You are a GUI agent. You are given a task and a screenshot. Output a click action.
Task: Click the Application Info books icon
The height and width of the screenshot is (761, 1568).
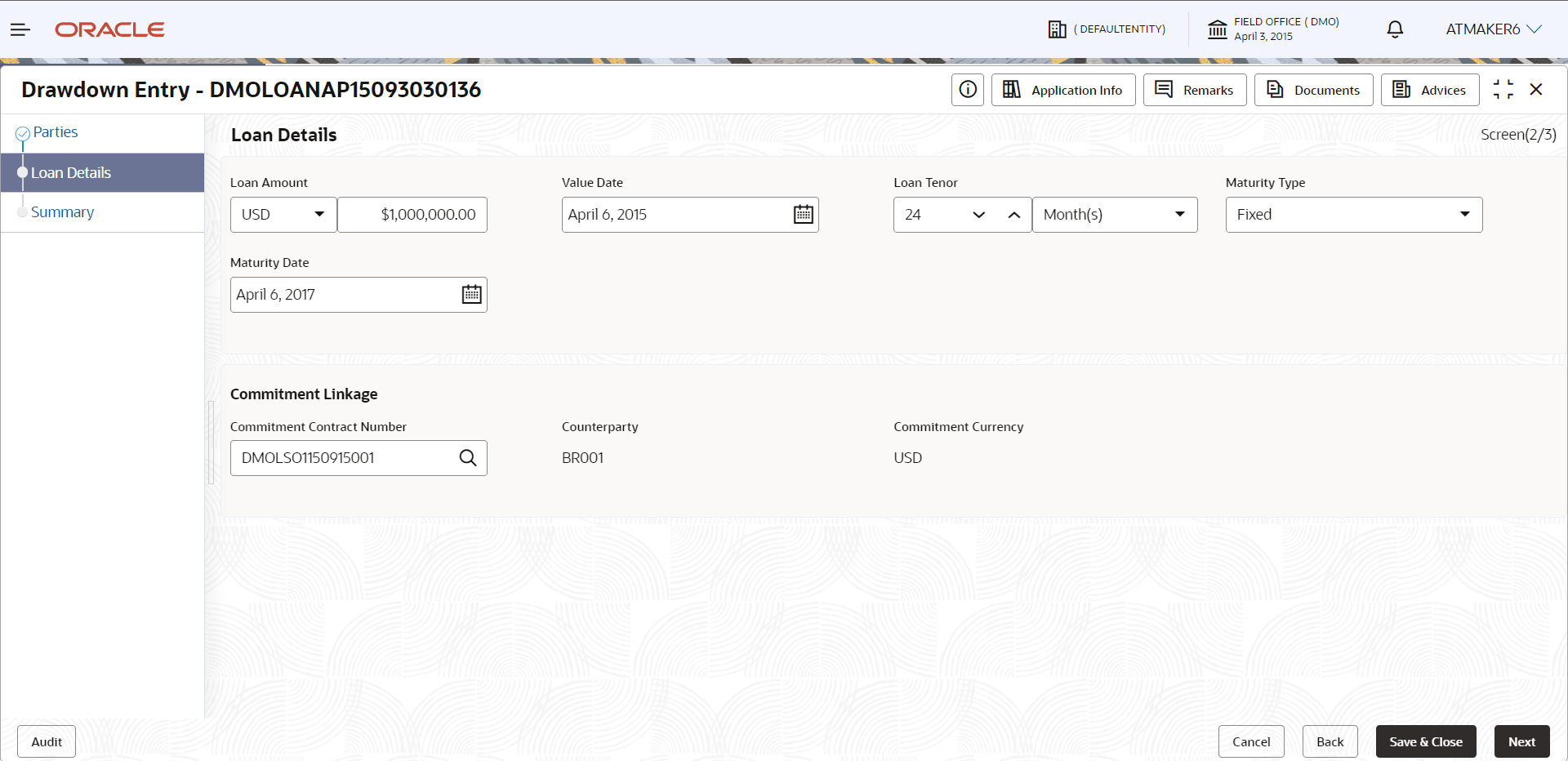pos(1012,89)
